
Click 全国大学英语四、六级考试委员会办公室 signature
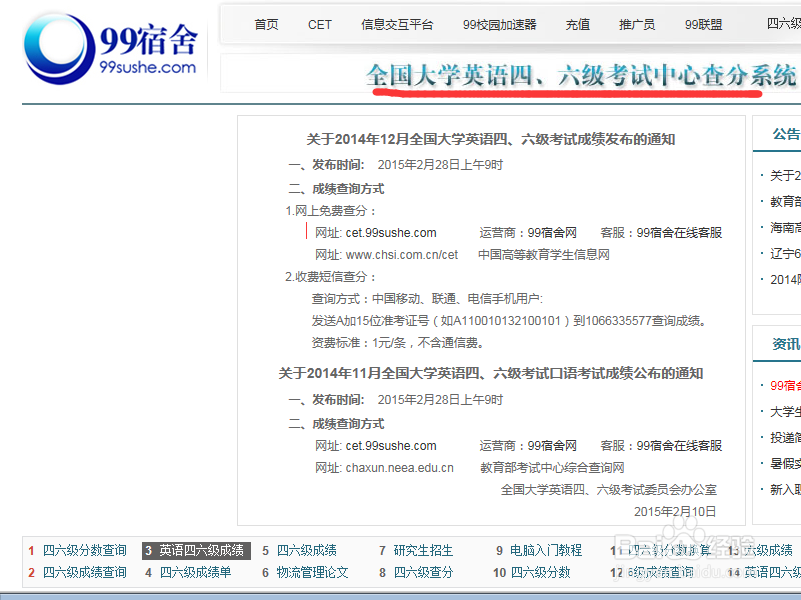608,490
